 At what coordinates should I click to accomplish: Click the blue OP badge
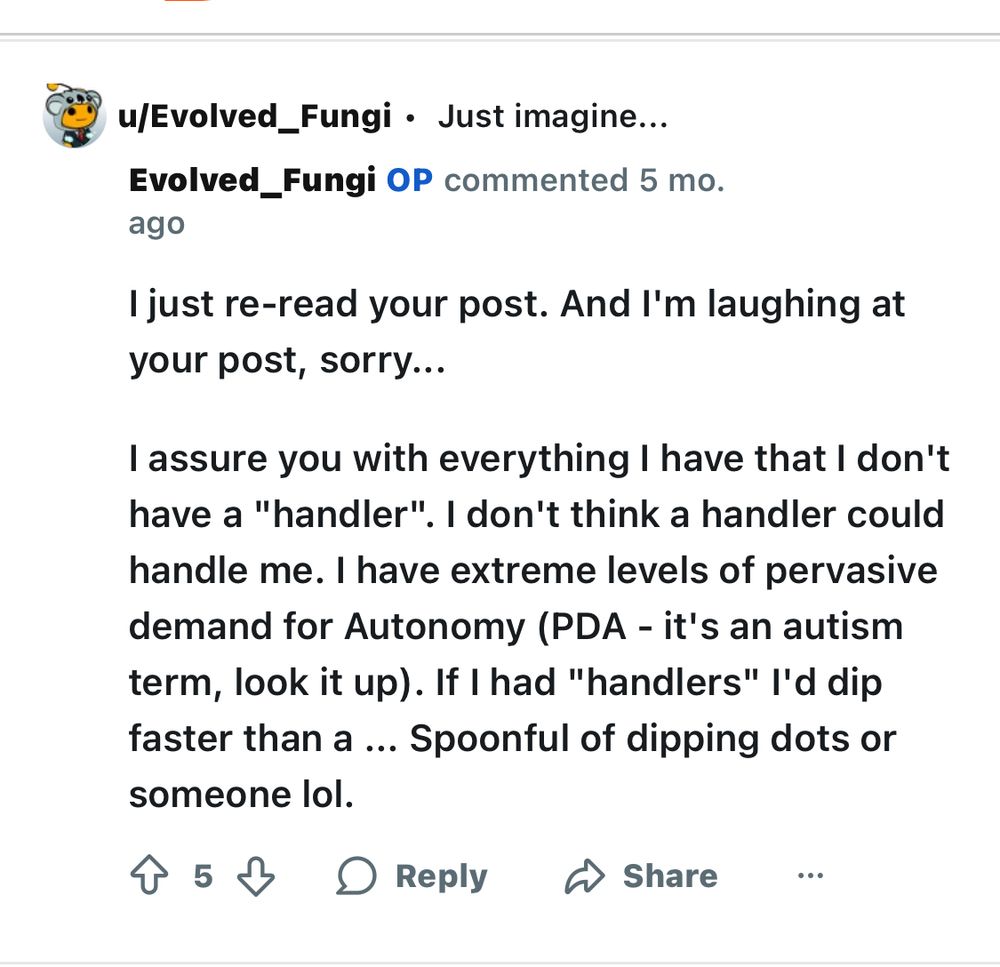click(x=412, y=180)
